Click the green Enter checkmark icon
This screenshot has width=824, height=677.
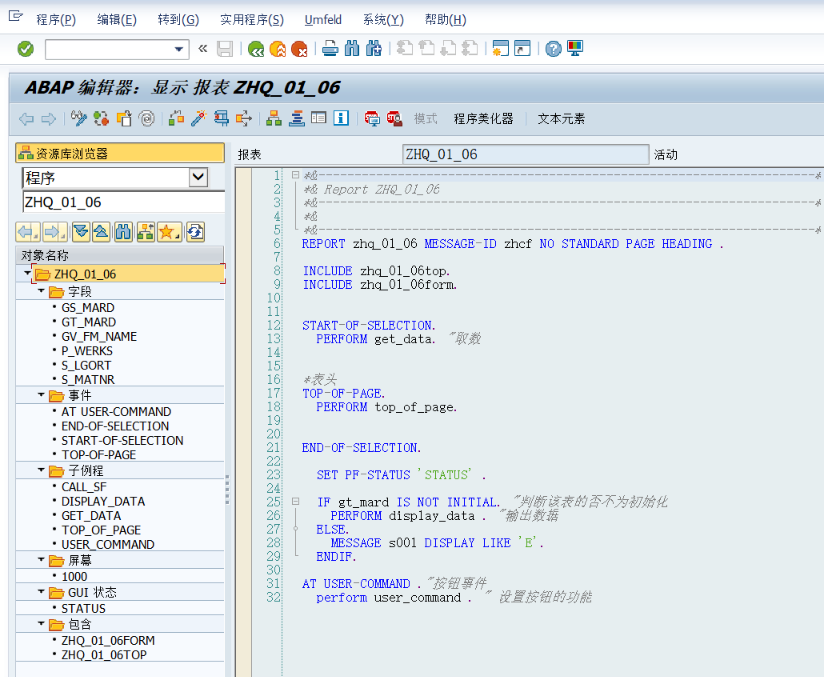coord(25,49)
